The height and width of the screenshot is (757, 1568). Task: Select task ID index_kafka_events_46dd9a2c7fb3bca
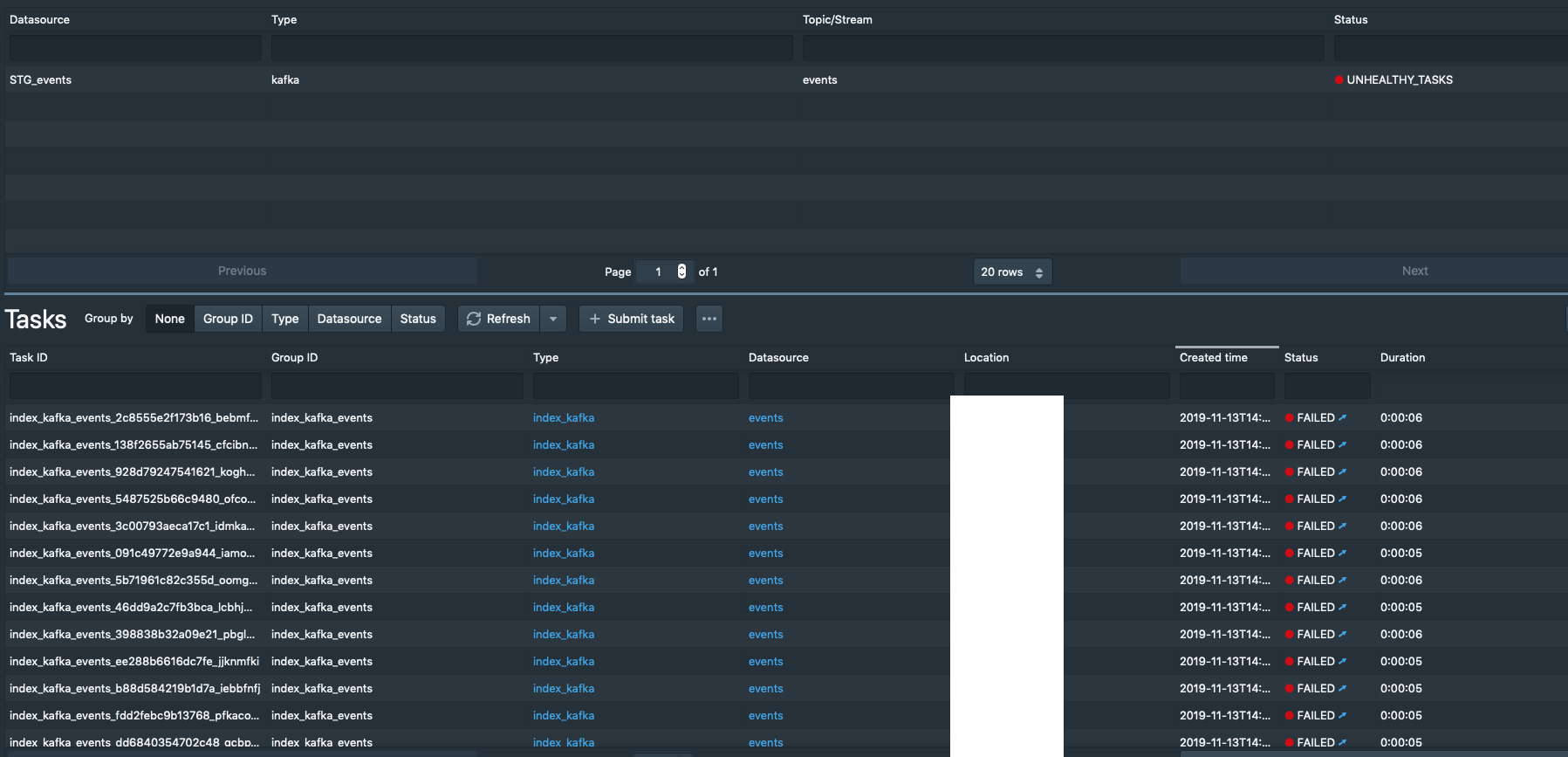pos(131,607)
